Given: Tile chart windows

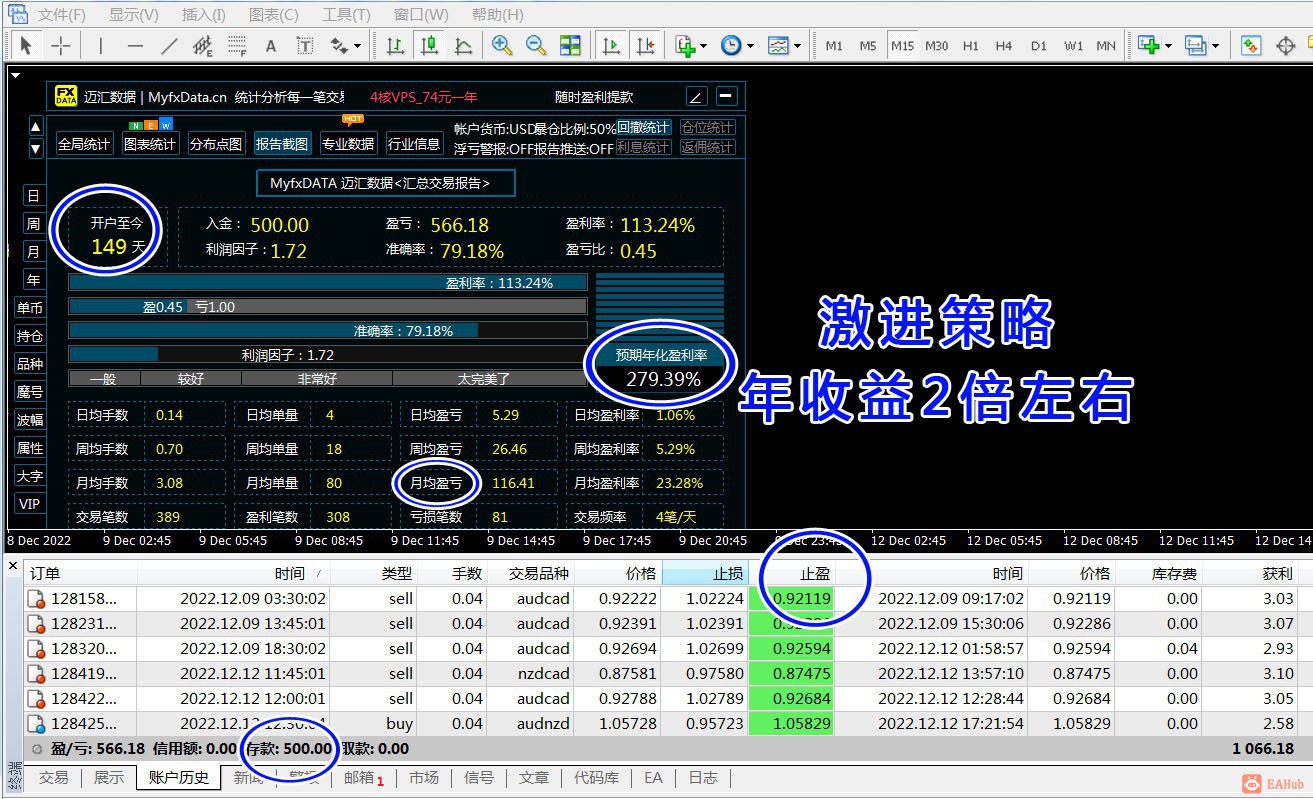Looking at the screenshot, I should click(570, 45).
